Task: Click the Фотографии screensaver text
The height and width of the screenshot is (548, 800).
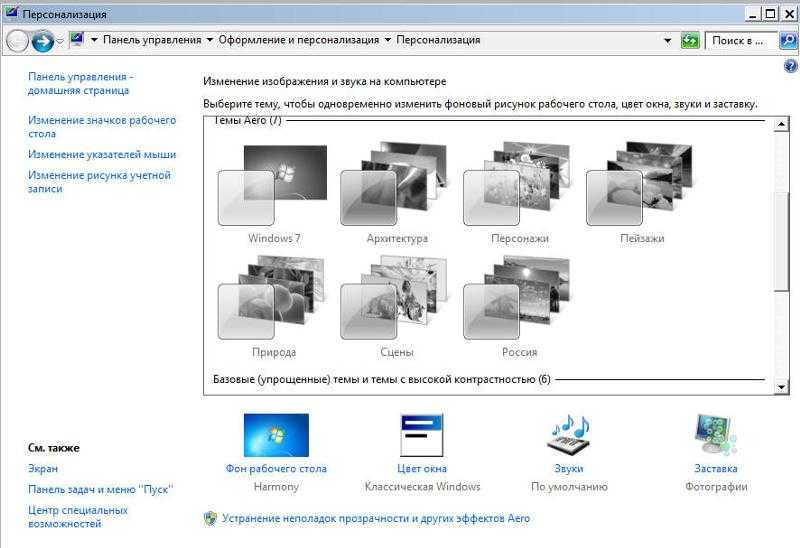Action: click(x=716, y=487)
